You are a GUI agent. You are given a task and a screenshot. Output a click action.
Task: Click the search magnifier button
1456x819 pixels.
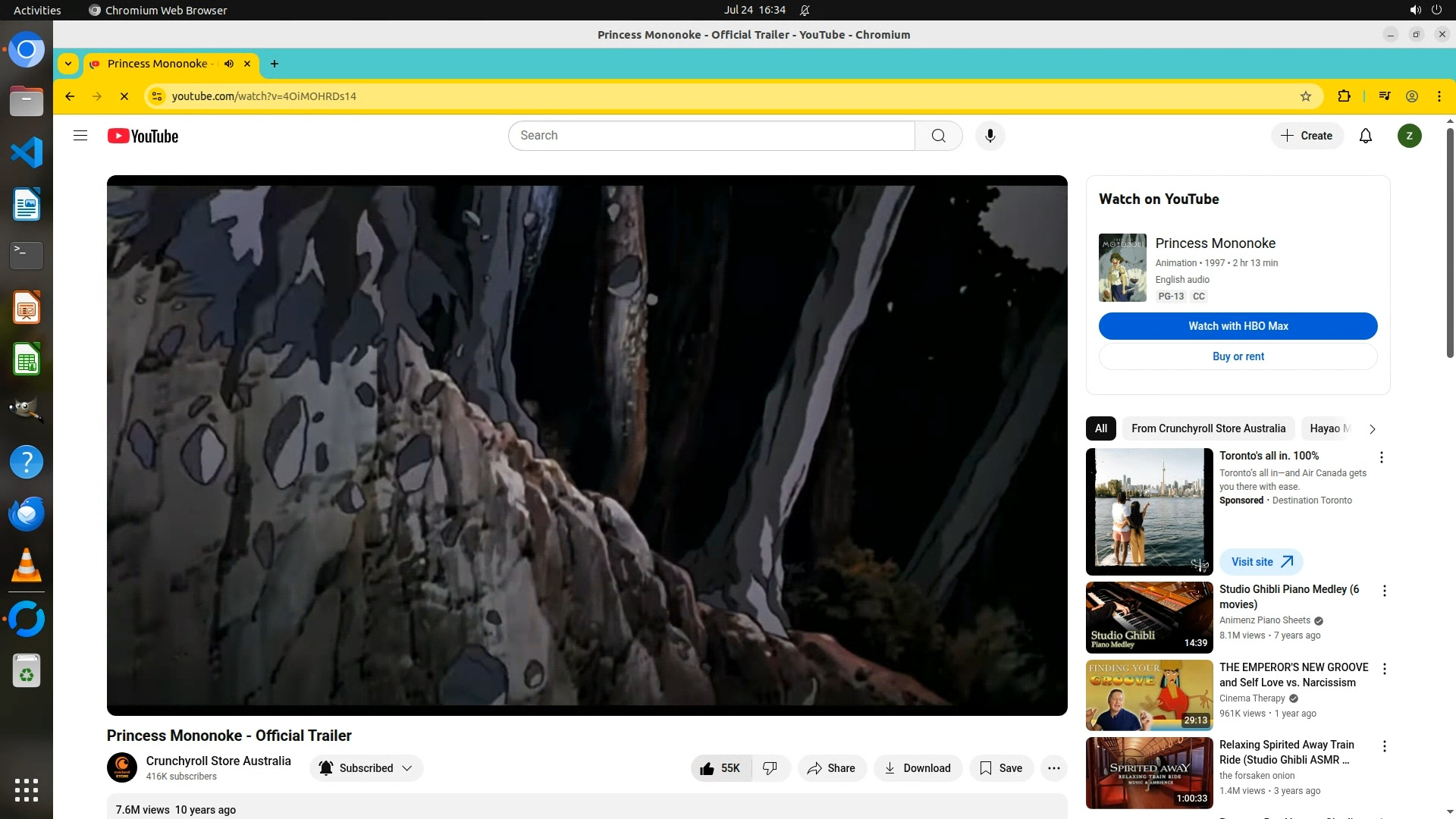click(x=938, y=136)
